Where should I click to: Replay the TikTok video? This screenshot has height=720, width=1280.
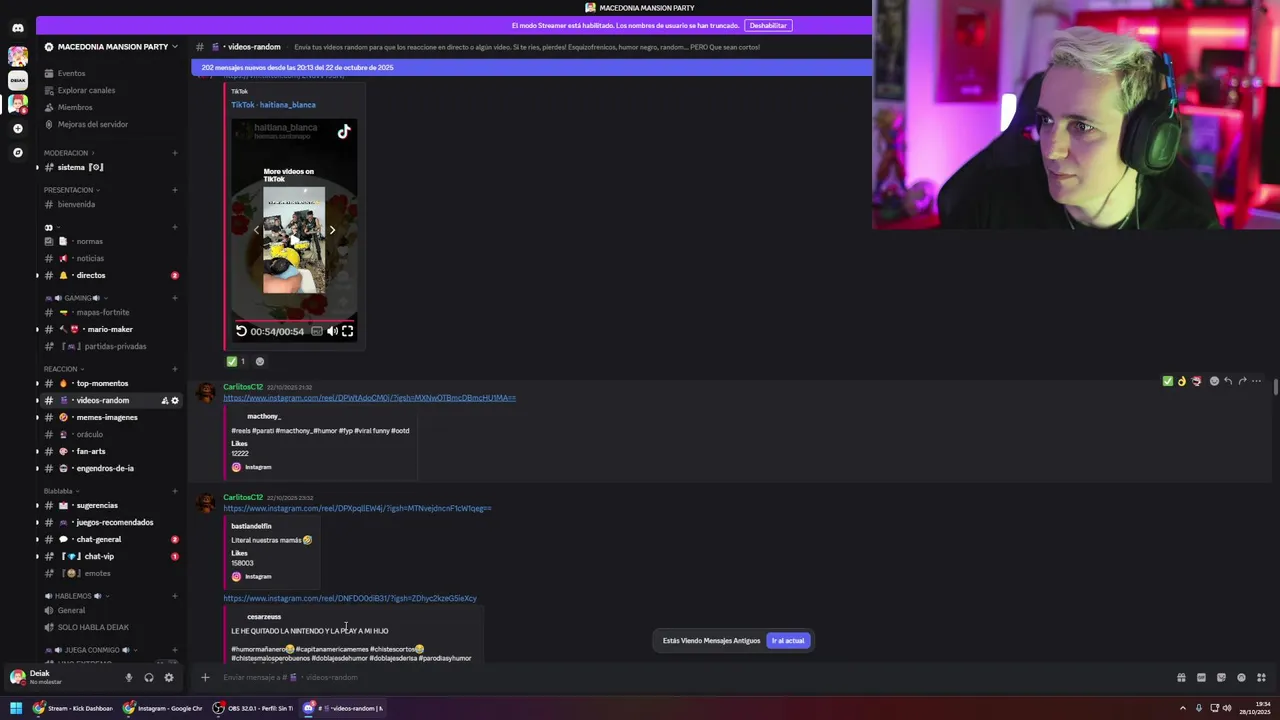point(241,331)
